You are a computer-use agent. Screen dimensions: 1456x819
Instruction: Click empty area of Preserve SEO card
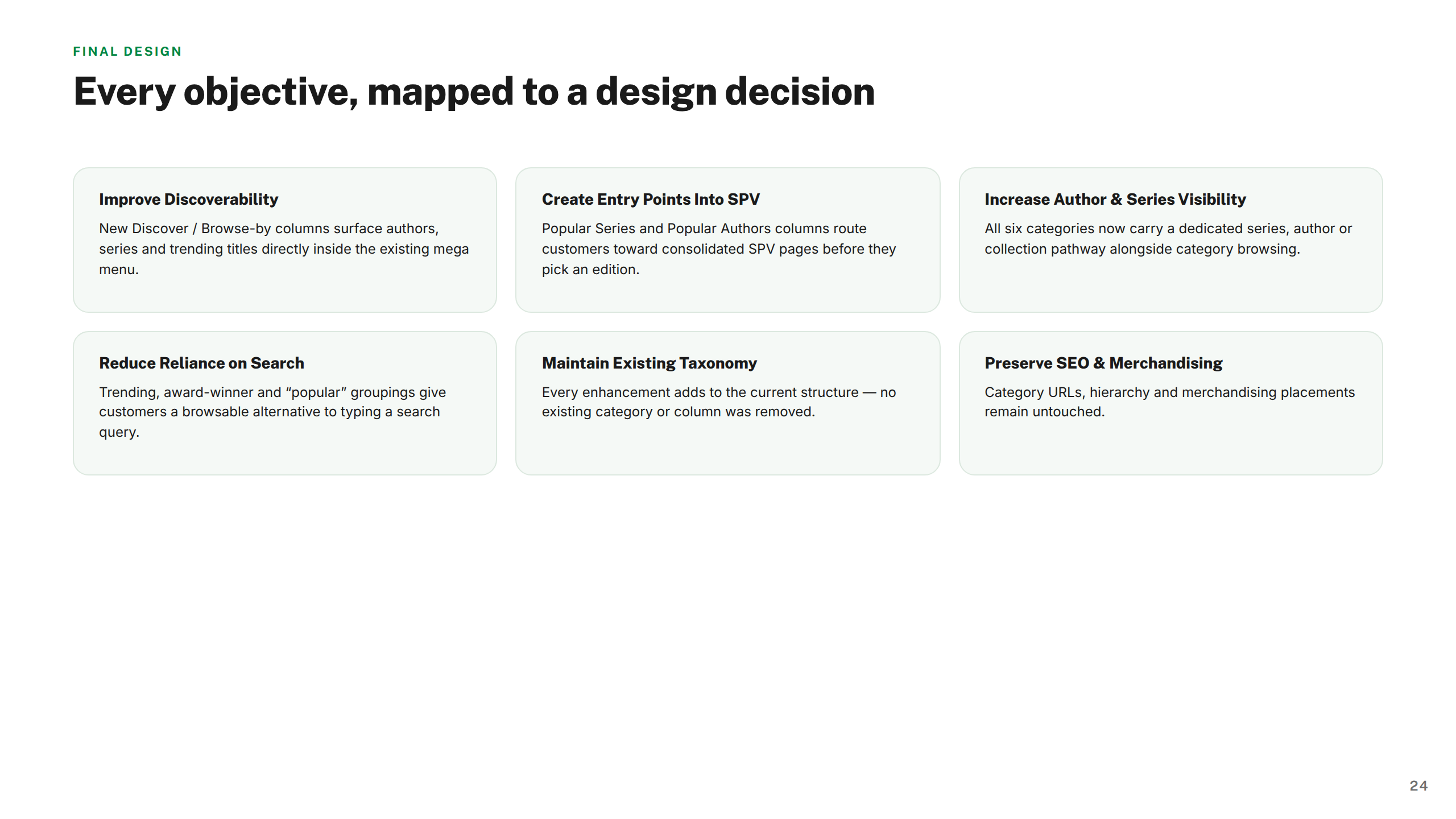click(1170, 449)
